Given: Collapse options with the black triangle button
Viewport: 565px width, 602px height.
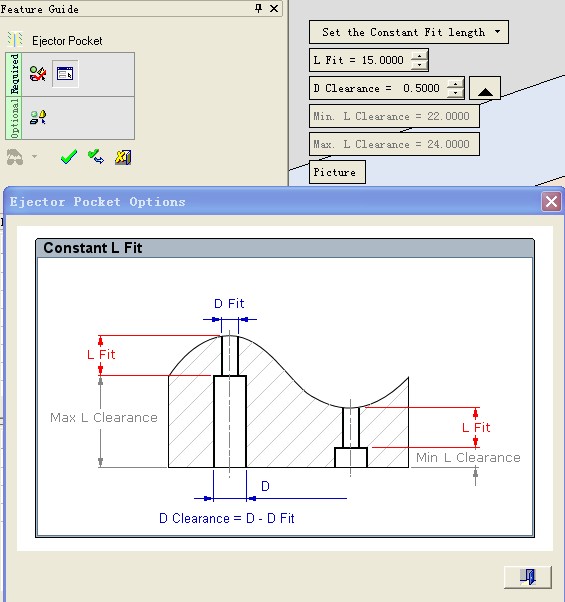Looking at the screenshot, I should point(485,88).
